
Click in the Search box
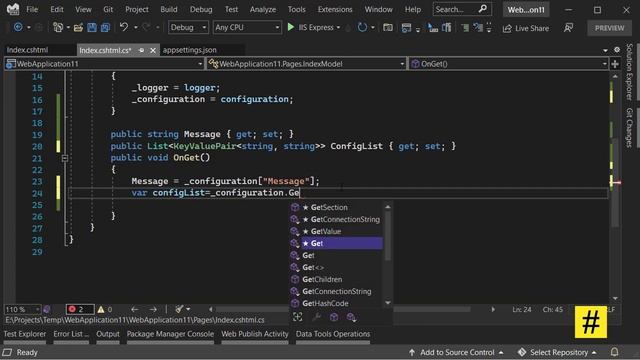tap(462, 9)
